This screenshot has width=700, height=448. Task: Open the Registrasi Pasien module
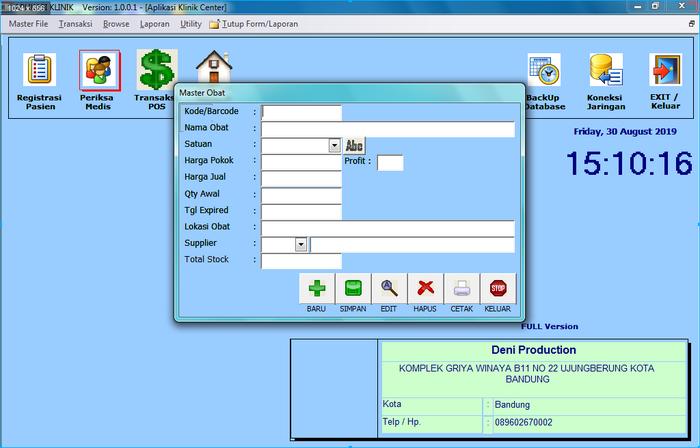40,70
